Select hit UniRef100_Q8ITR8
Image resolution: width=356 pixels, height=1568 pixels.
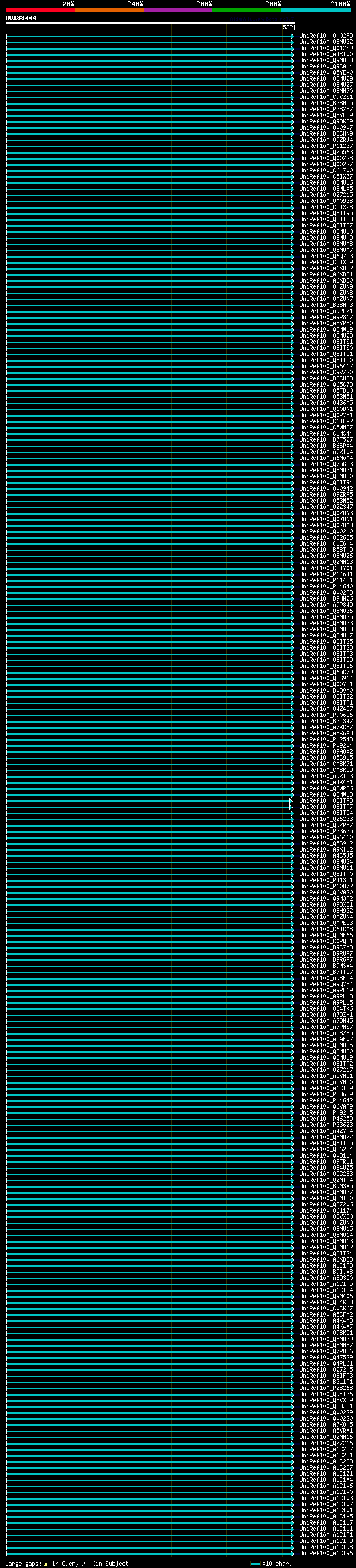(x=326, y=800)
